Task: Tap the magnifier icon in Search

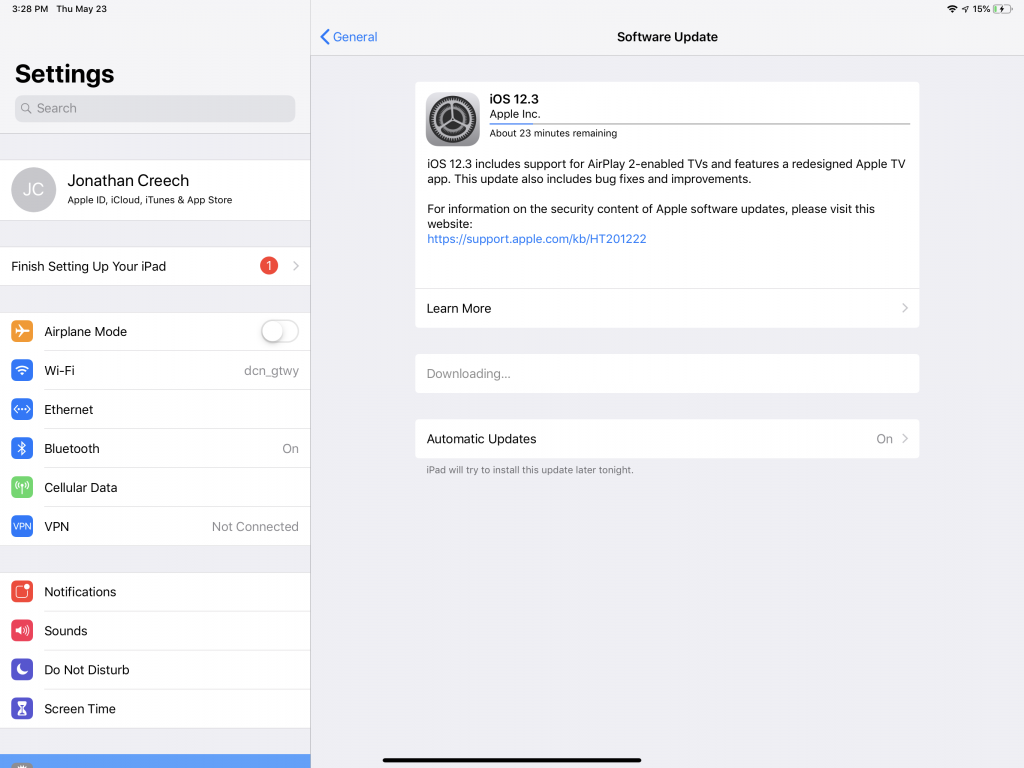Action: point(26,108)
